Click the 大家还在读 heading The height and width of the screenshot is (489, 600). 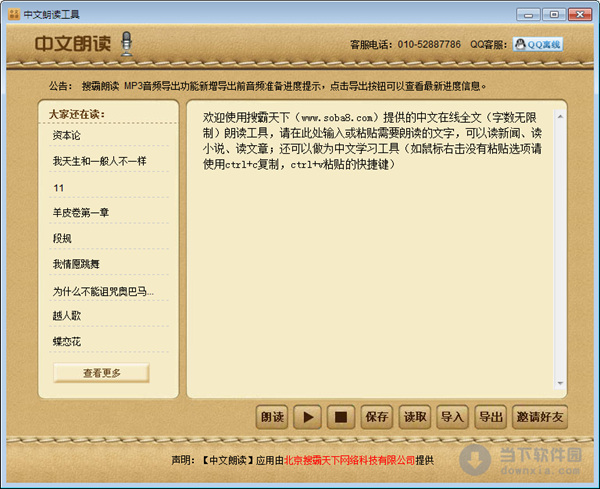pyautogui.click(x=77, y=114)
